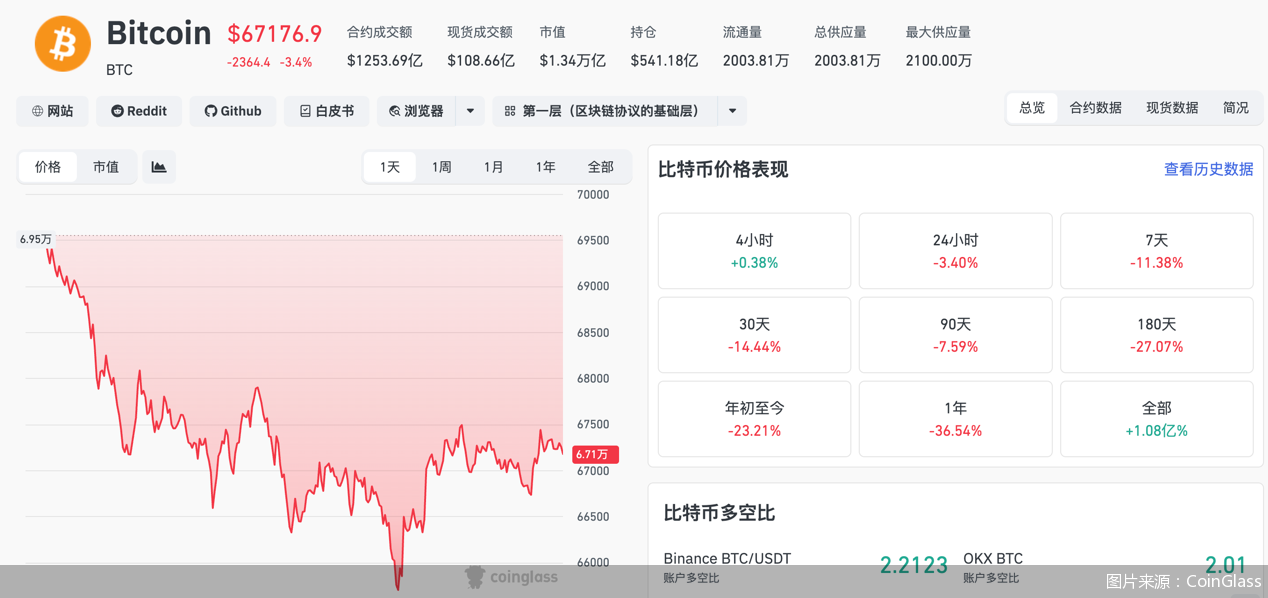Viewport: 1268px width, 598px height.
Task: Open the 白皮书 whitepaper button
Action: point(327,111)
